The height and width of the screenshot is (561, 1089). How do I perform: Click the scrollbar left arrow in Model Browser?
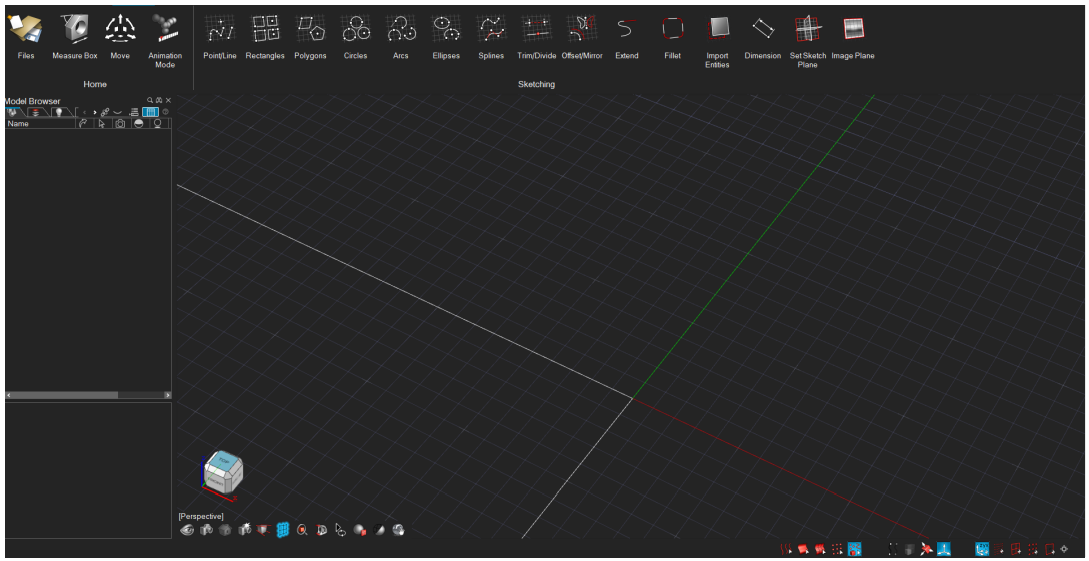tap(9, 395)
